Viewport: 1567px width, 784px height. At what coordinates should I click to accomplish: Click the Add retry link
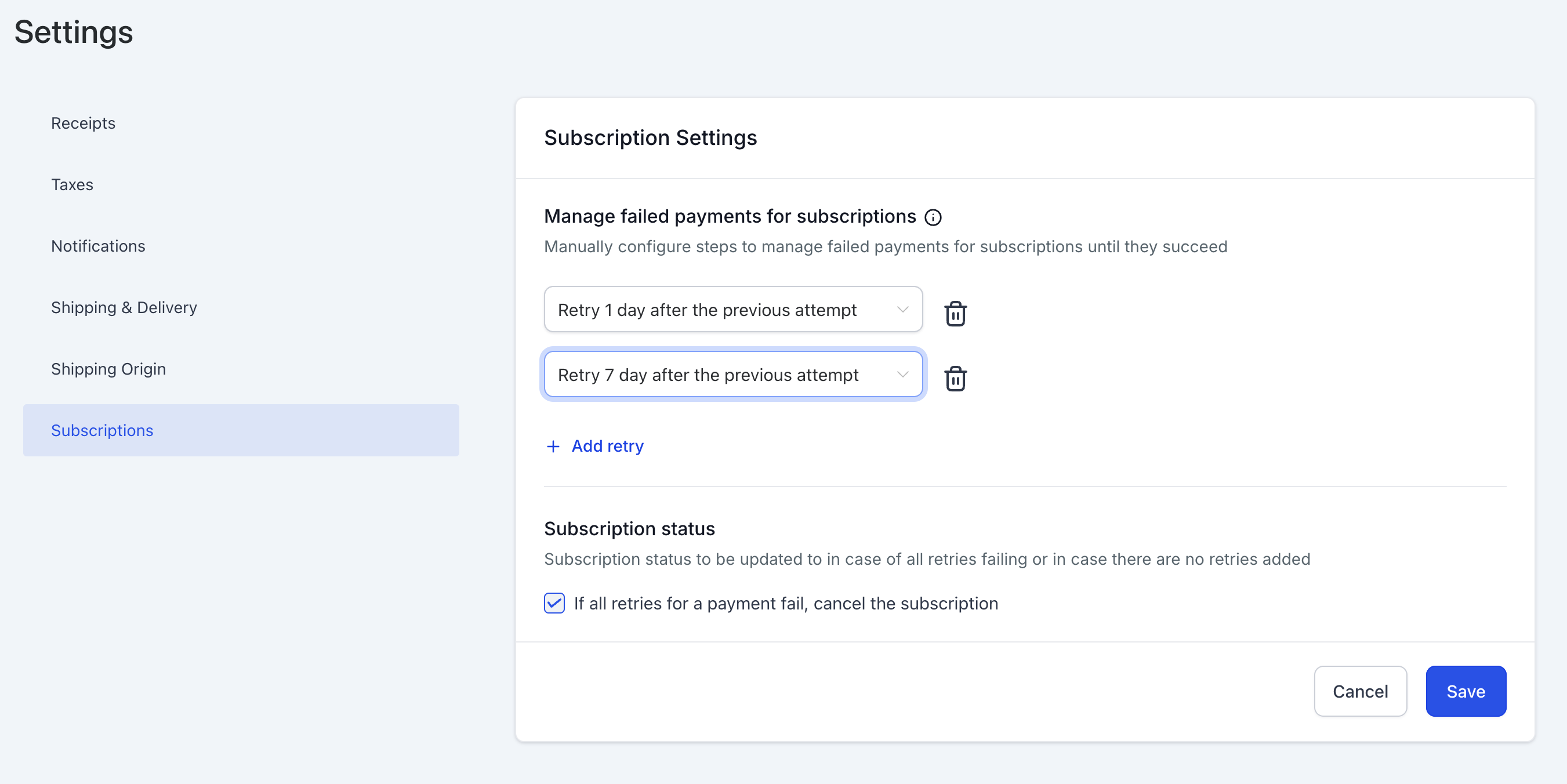[607, 447]
